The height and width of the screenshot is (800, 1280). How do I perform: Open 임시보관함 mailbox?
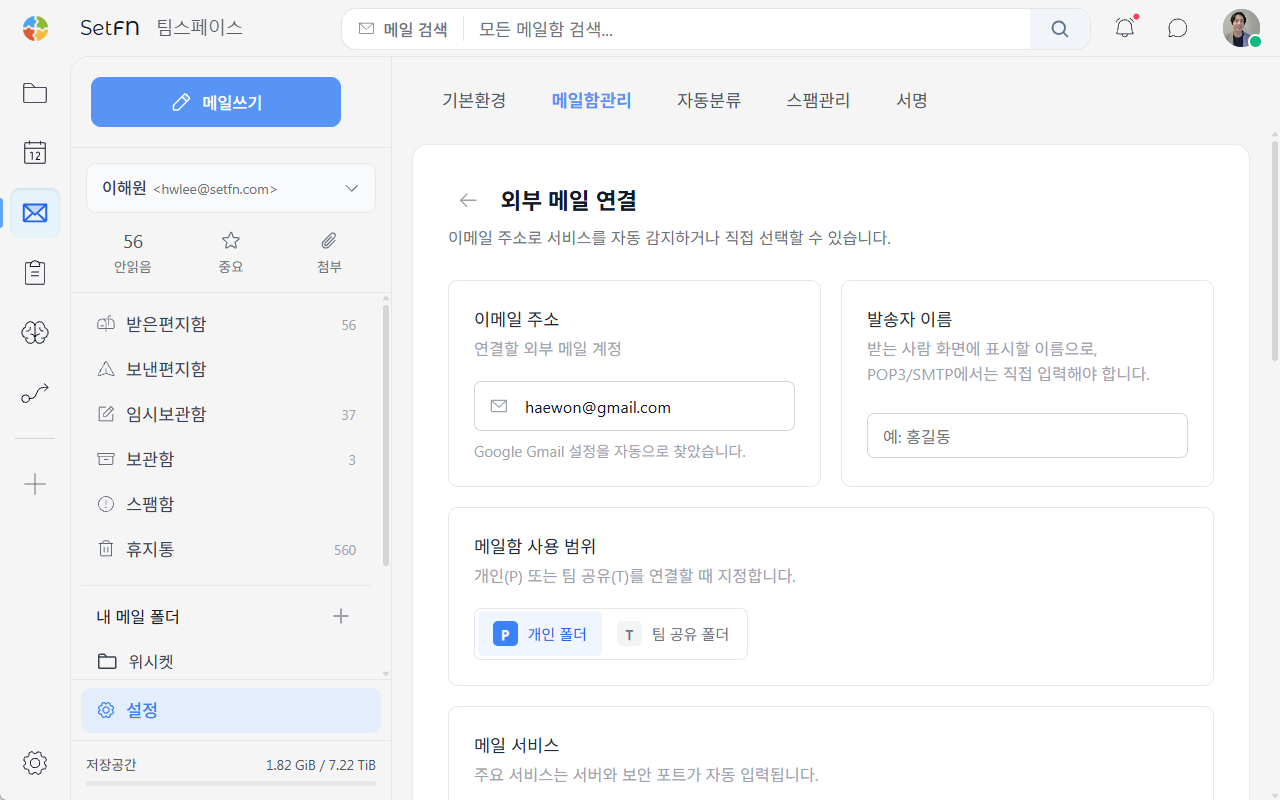226,414
